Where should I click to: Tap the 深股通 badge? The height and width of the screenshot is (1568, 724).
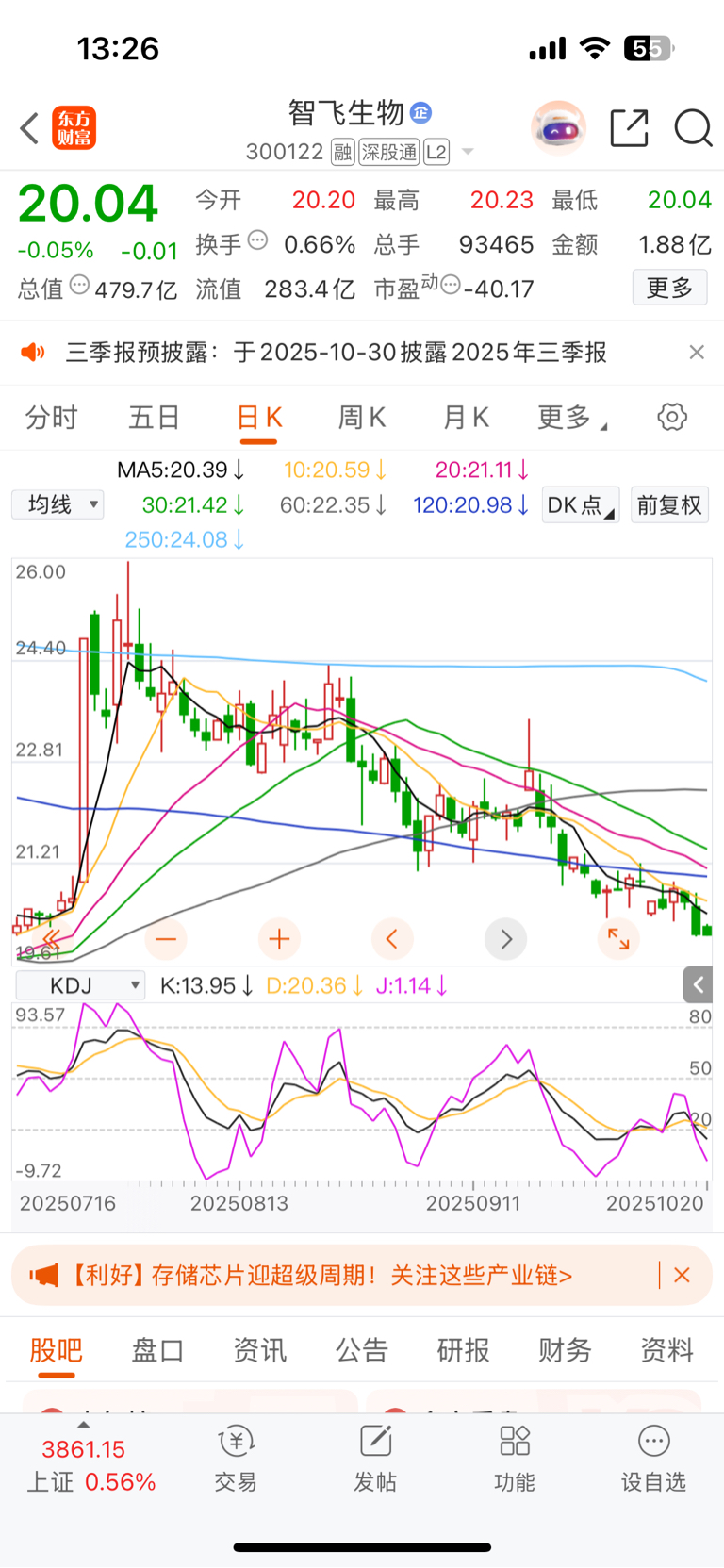(388, 152)
